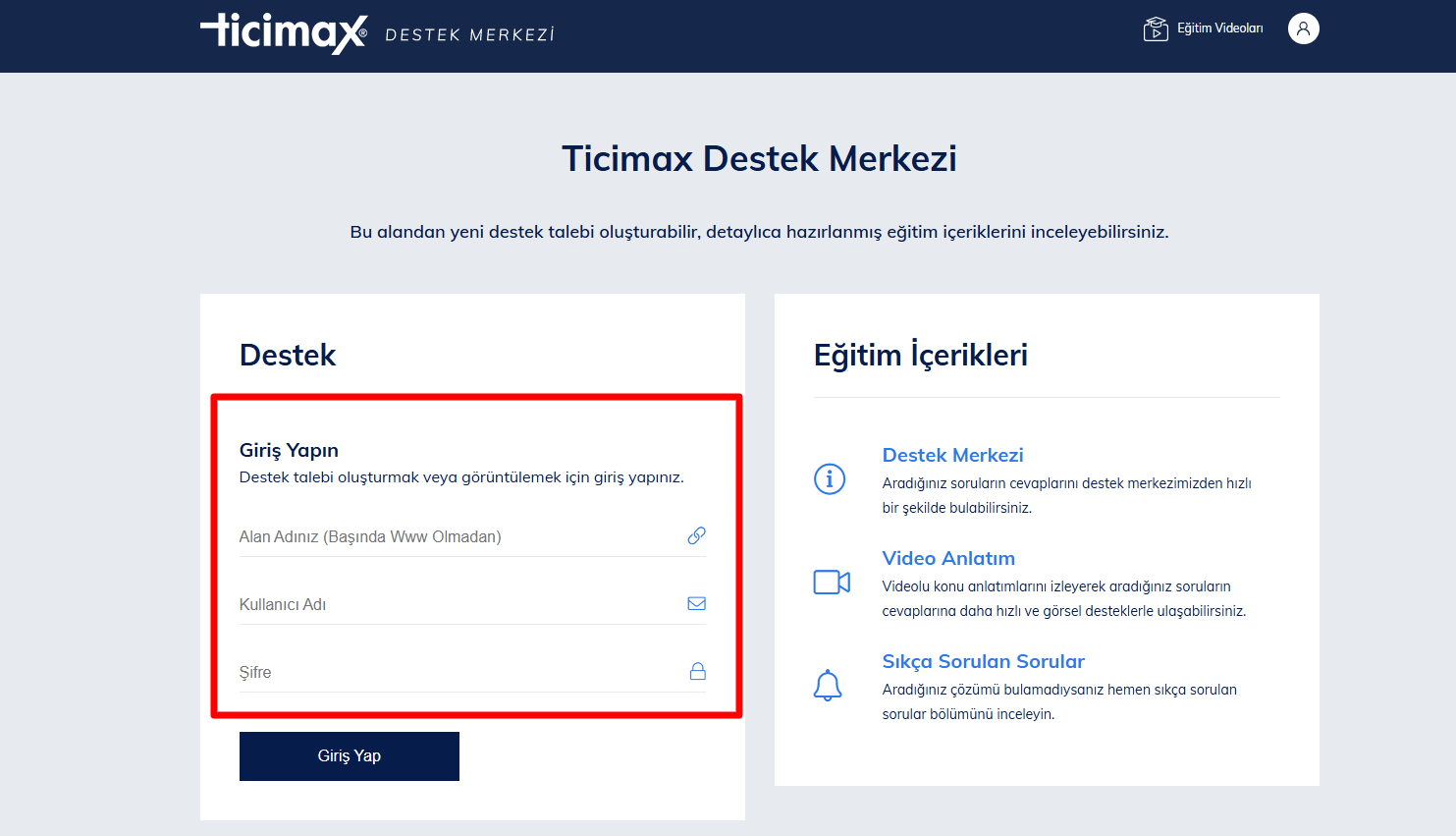The image size is (1456, 836).
Task: Click the description 'Aradığınız çözümü bulamadıysanız'
Action: pyautogui.click(x=1059, y=701)
